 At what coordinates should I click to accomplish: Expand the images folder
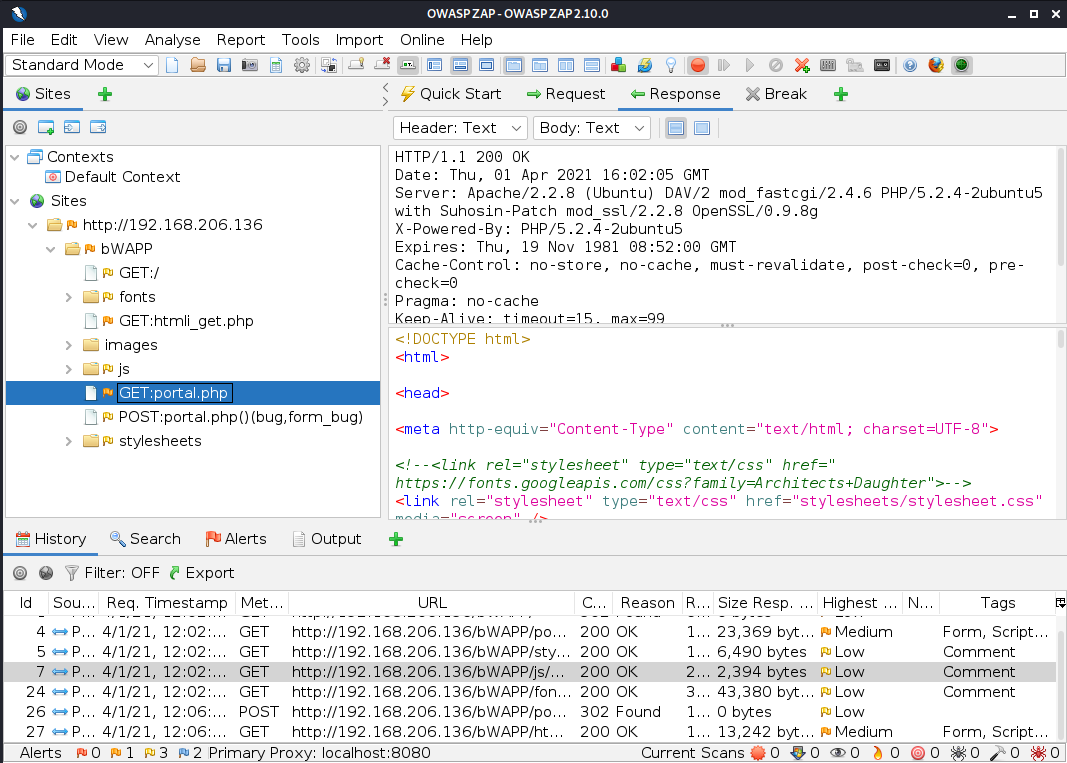(68, 346)
